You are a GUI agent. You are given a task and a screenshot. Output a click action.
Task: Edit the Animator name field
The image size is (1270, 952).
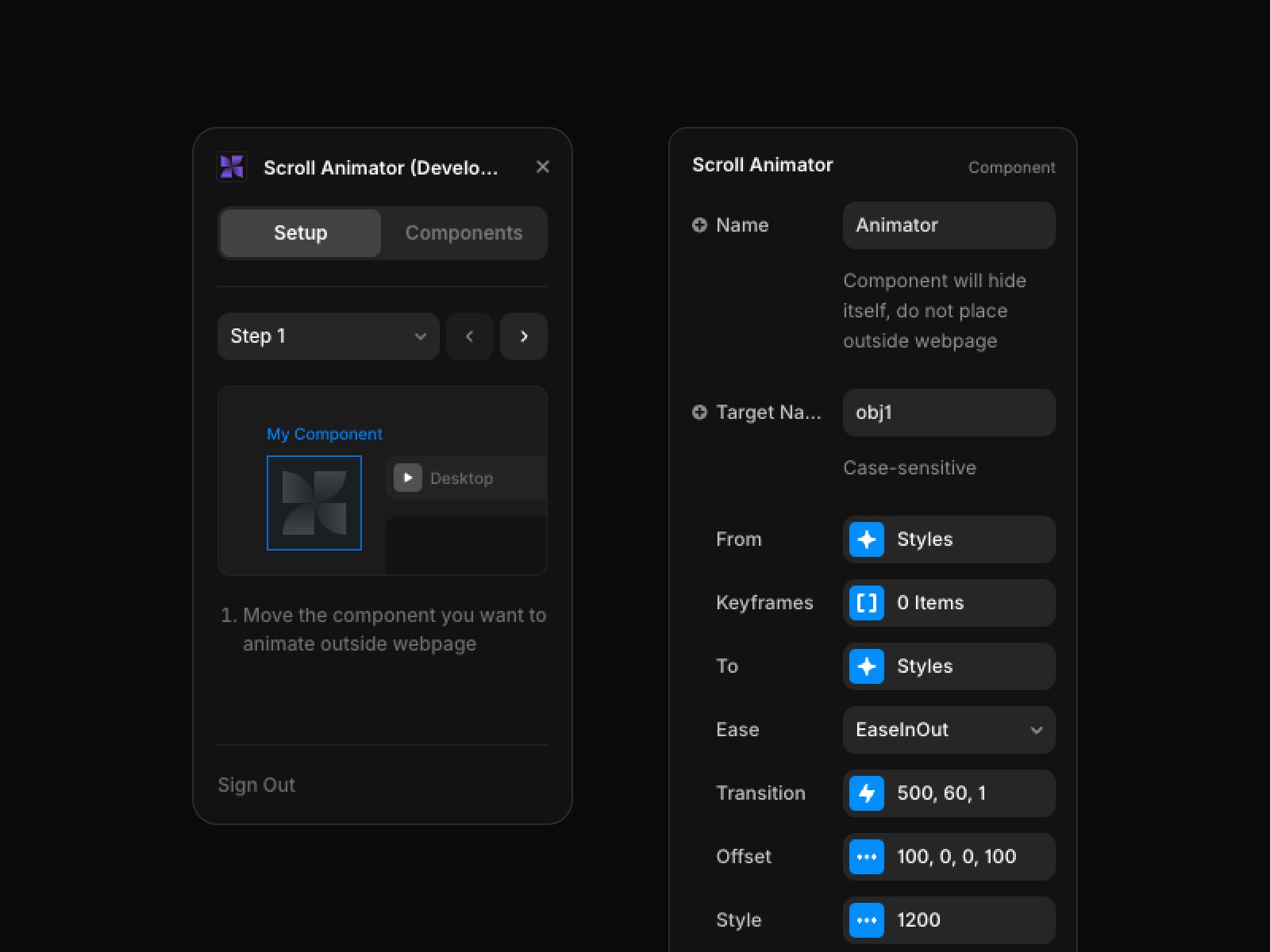949,225
